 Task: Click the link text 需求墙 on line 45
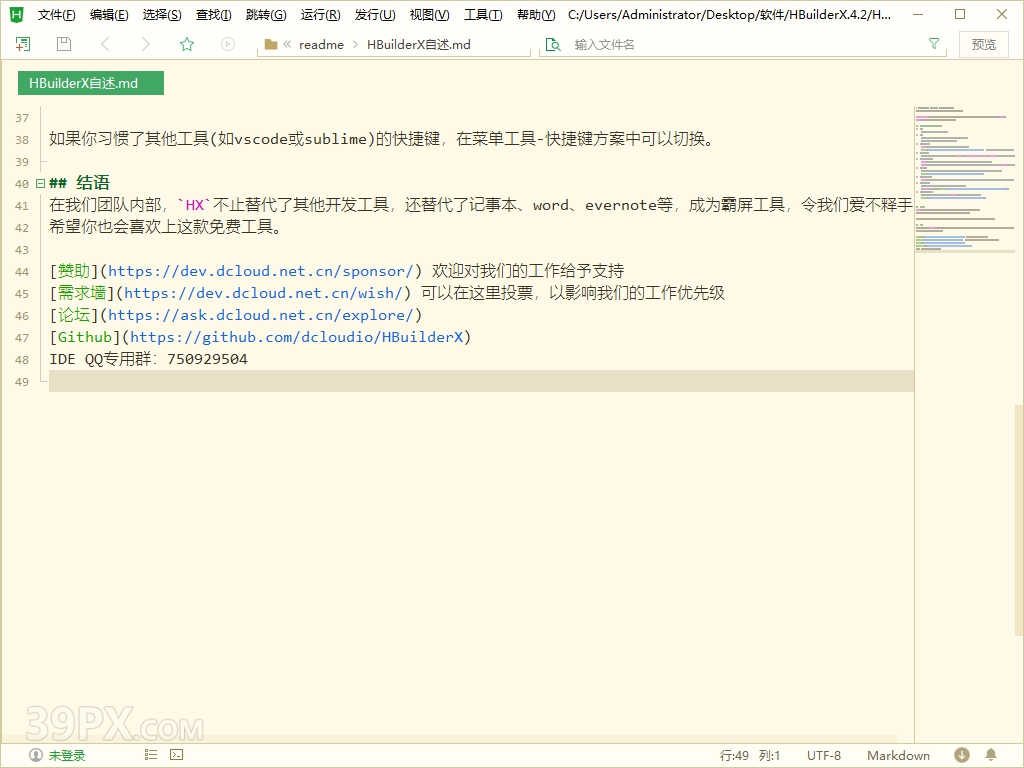pyautogui.click(x=82, y=293)
